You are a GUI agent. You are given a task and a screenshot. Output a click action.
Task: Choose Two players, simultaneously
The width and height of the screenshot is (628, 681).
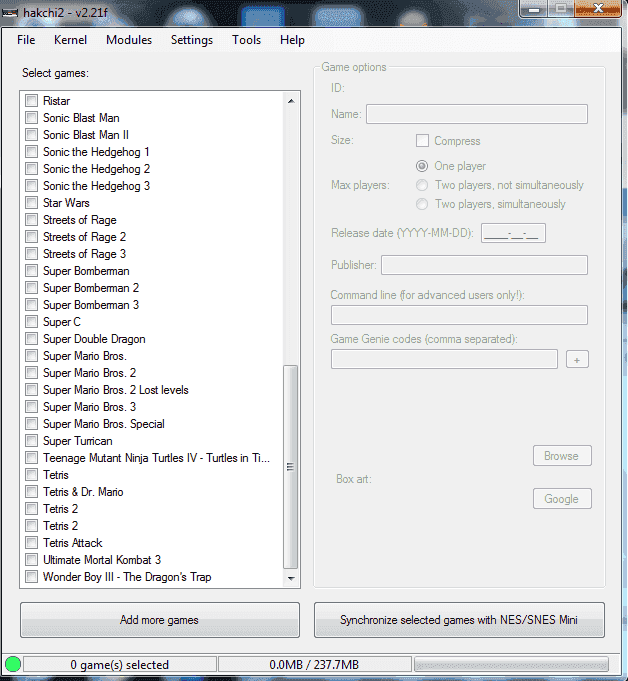tap(422, 204)
